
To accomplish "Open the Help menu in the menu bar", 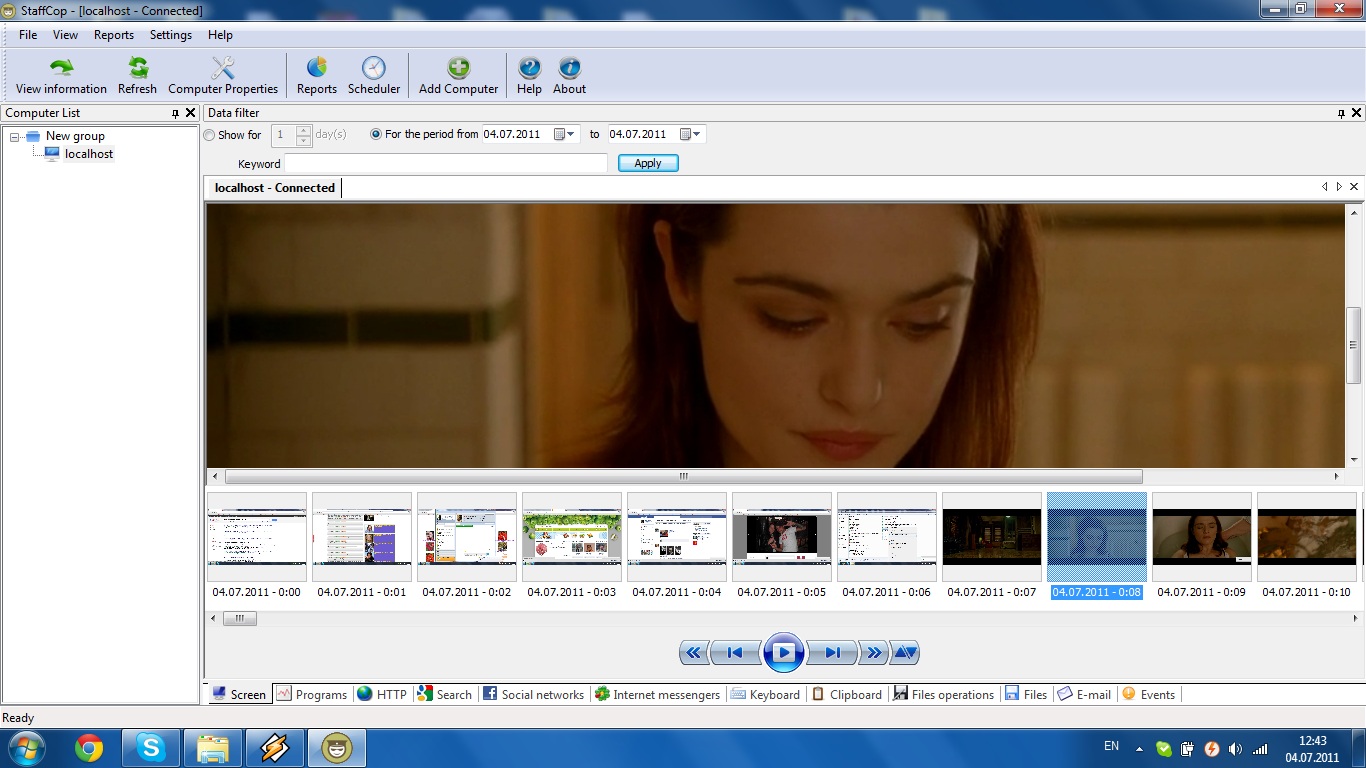I will (220, 35).
